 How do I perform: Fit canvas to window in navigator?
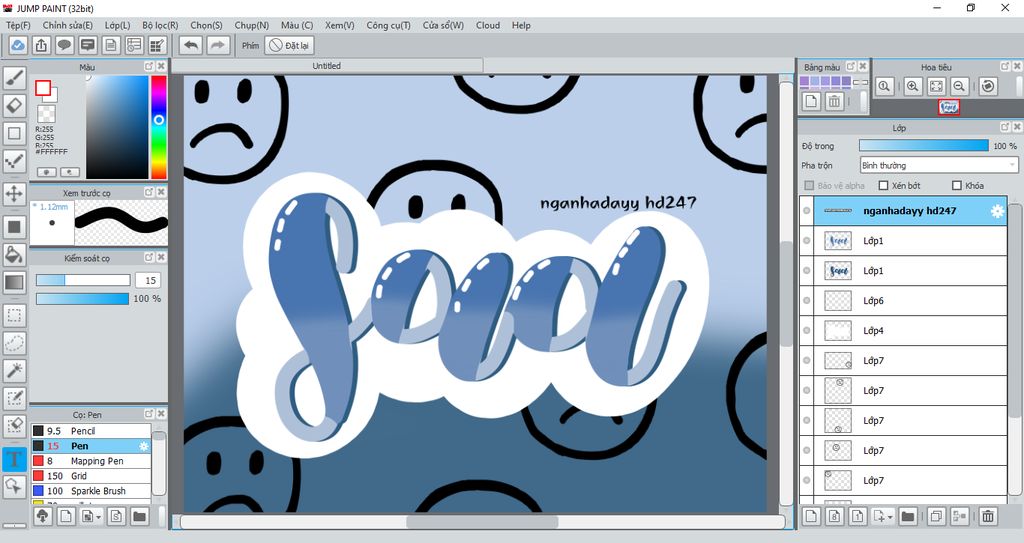point(936,86)
